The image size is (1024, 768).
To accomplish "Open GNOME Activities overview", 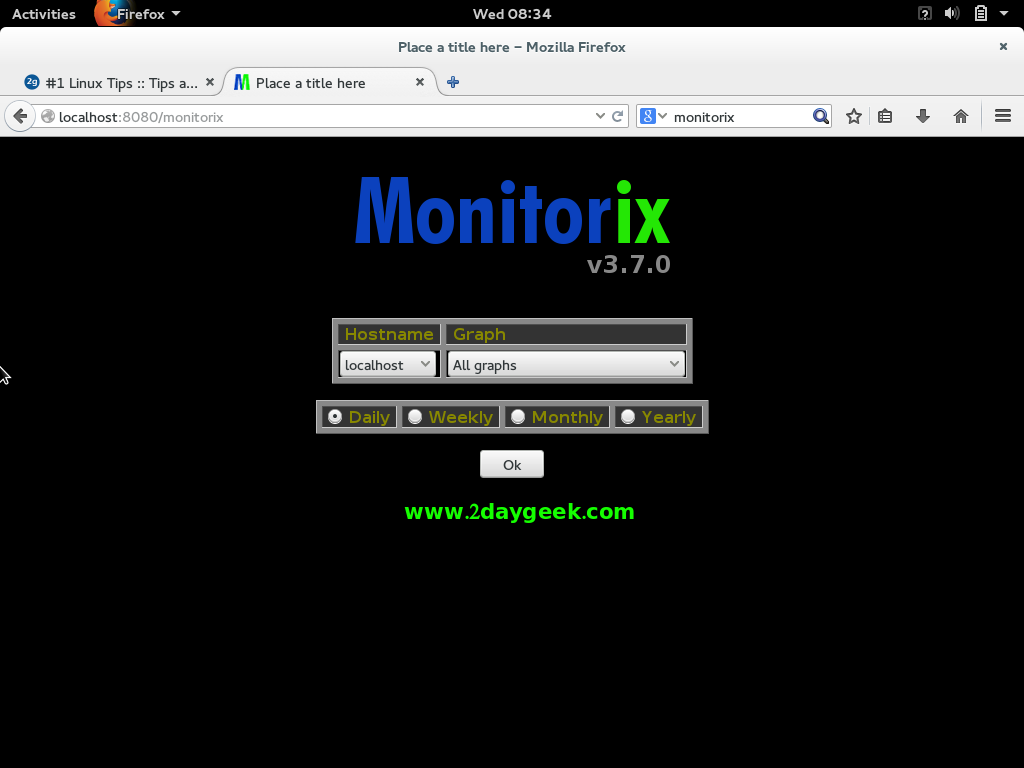I will (x=44, y=14).
